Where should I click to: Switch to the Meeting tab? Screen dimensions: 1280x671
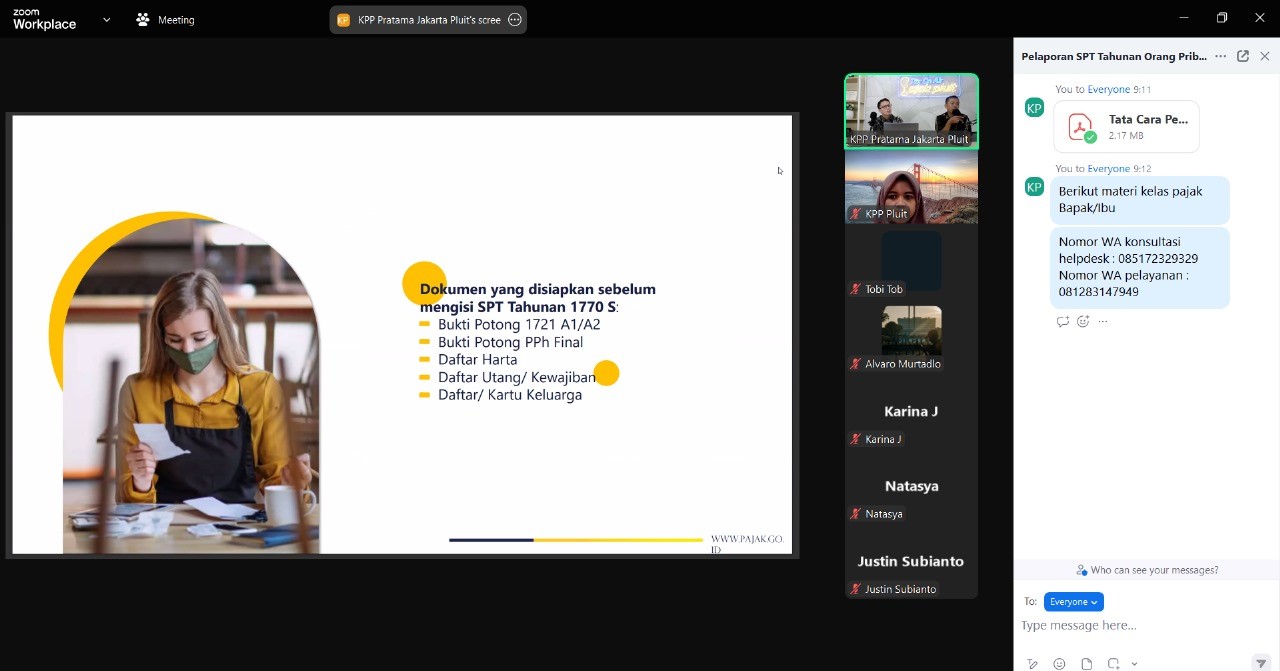pos(166,19)
